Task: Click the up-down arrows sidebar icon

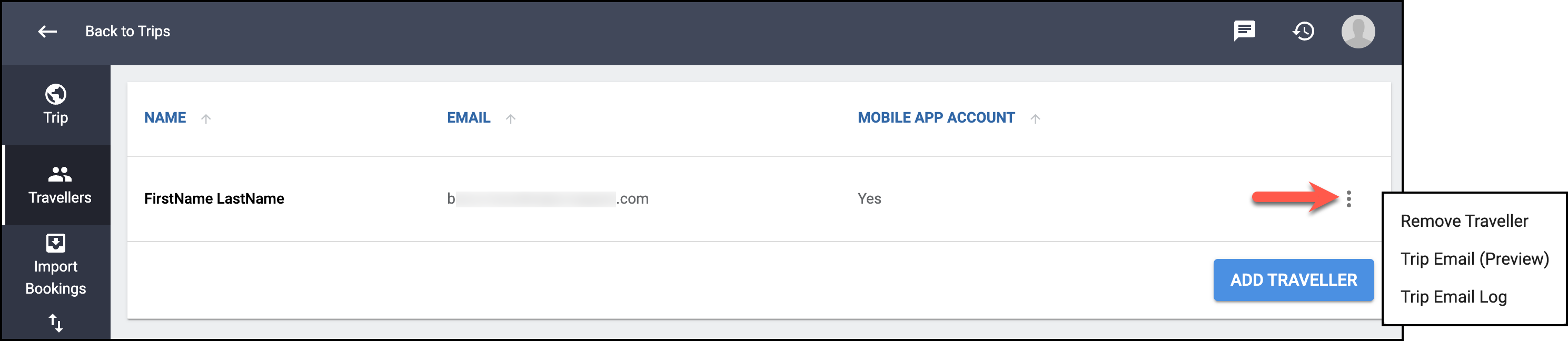Action: click(55, 323)
